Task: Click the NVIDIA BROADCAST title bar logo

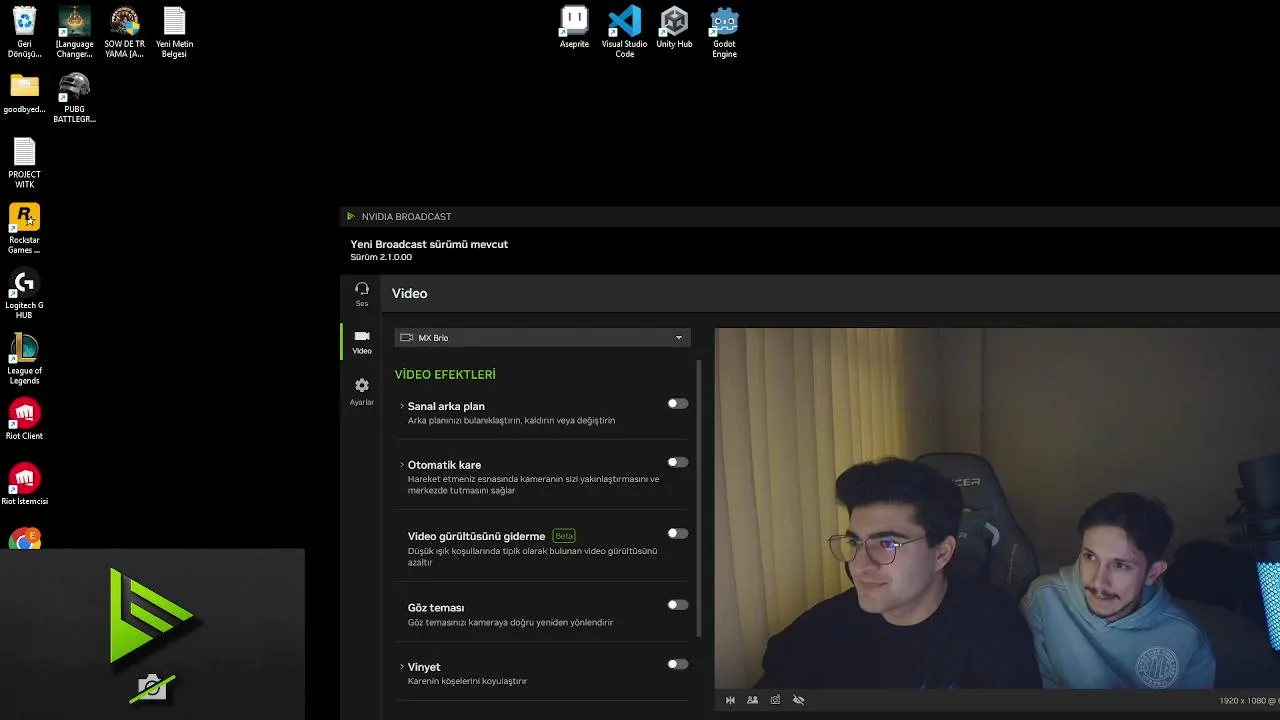Action: point(350,217)
